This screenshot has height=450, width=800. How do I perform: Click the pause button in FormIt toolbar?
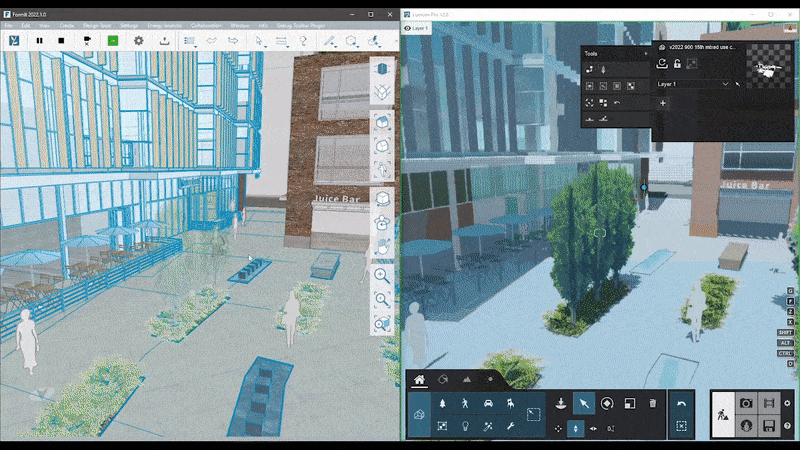(x=40, y=41)
